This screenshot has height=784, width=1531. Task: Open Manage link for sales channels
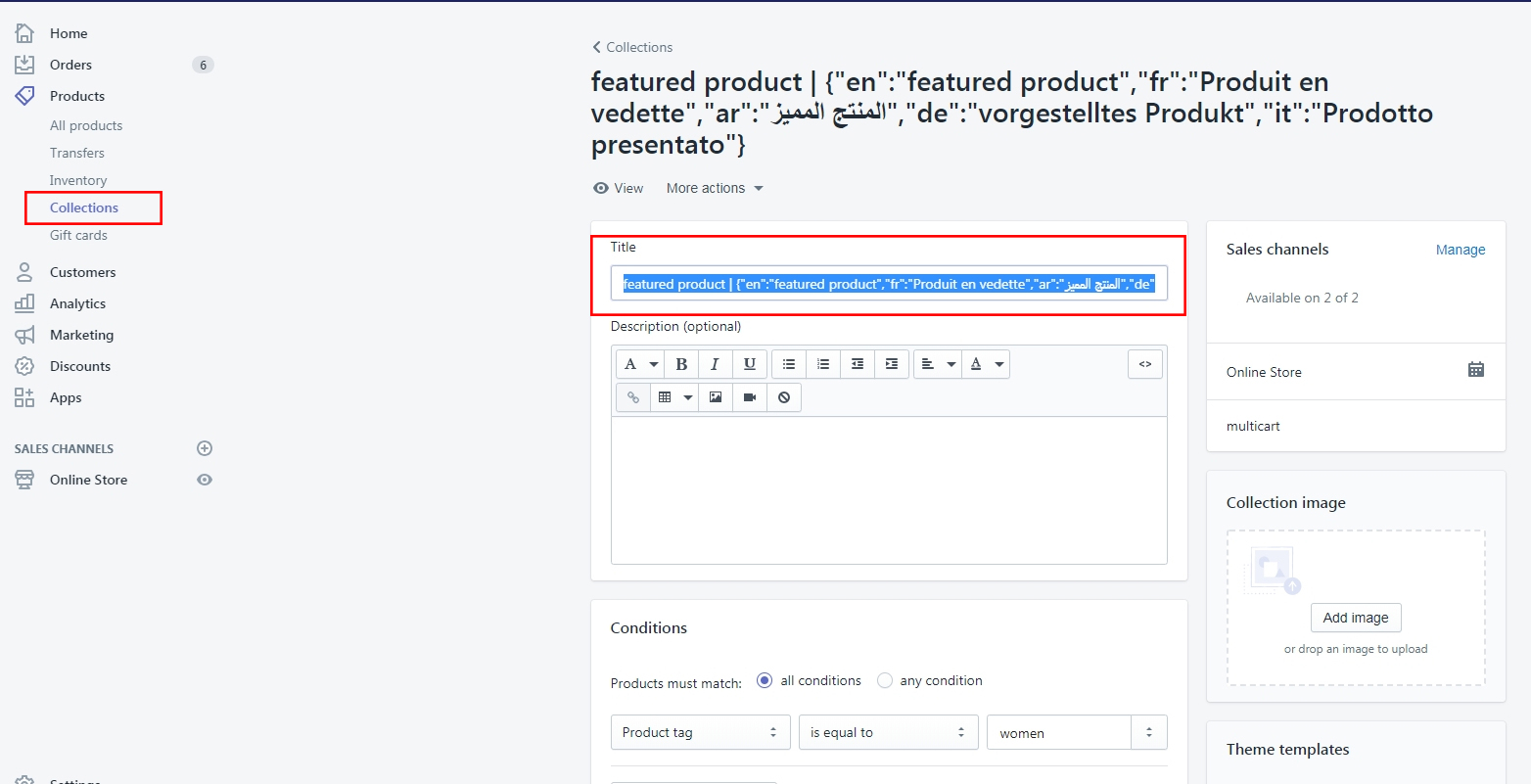click(1461, 250)
